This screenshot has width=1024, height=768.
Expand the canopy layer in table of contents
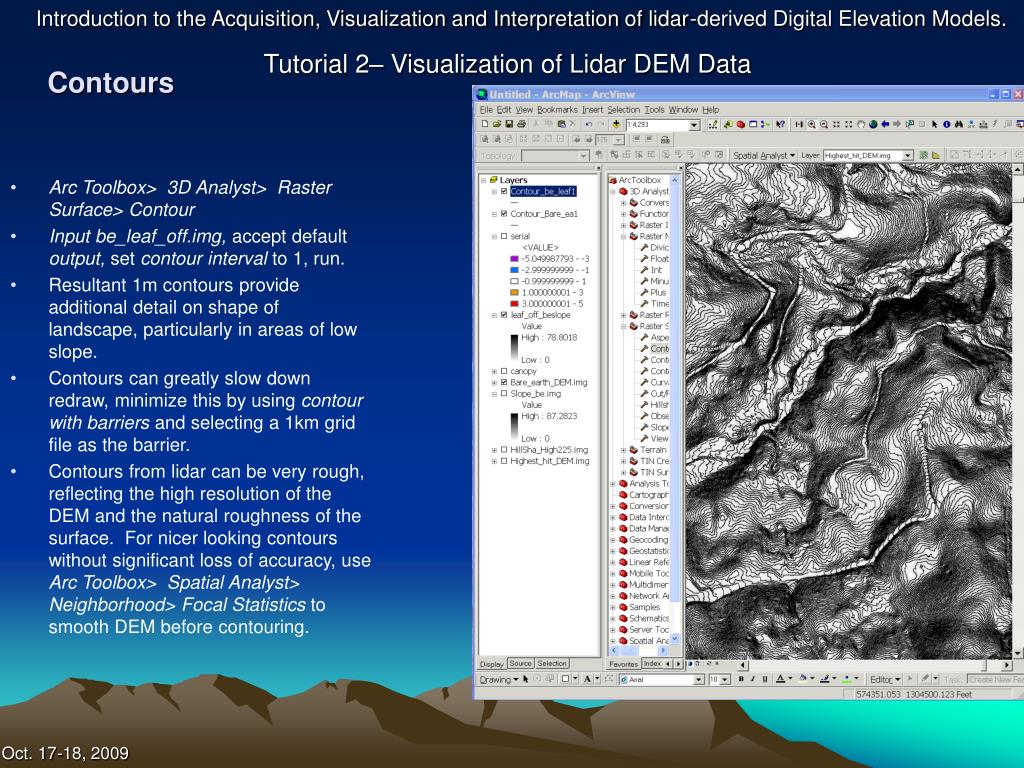coord(494,371)
